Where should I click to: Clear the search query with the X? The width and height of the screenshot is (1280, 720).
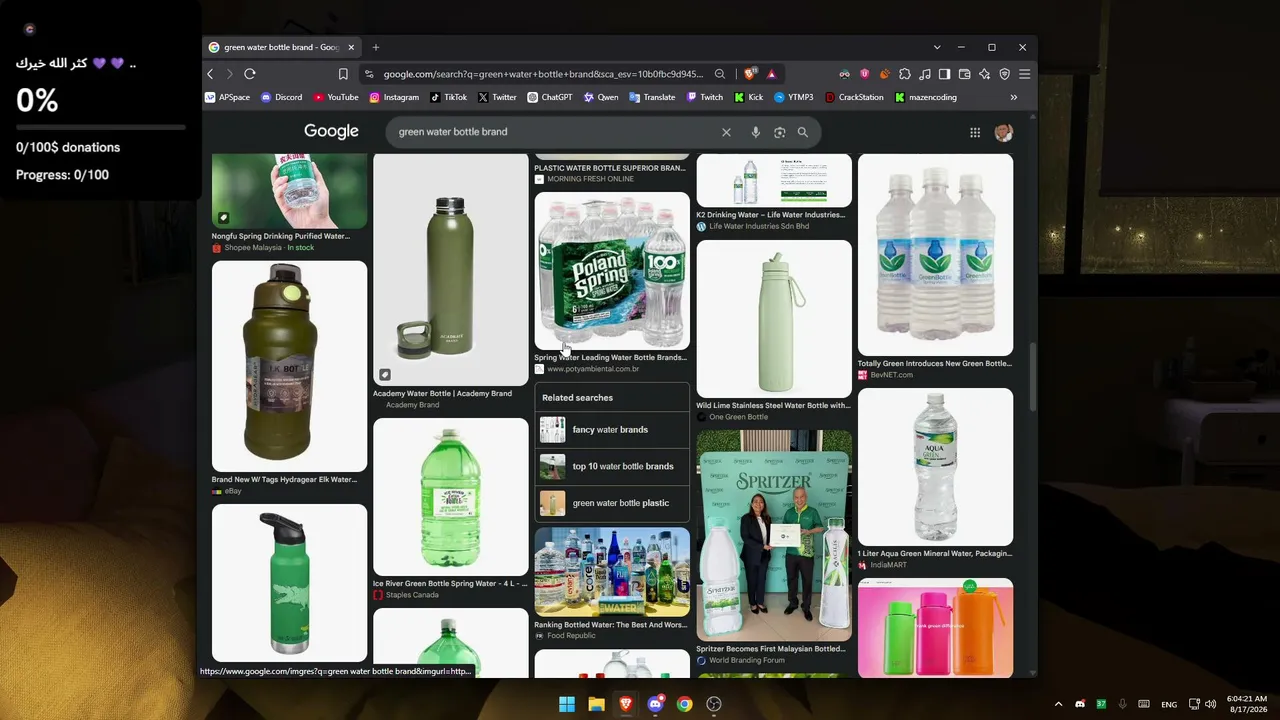(x=726, y=132)
